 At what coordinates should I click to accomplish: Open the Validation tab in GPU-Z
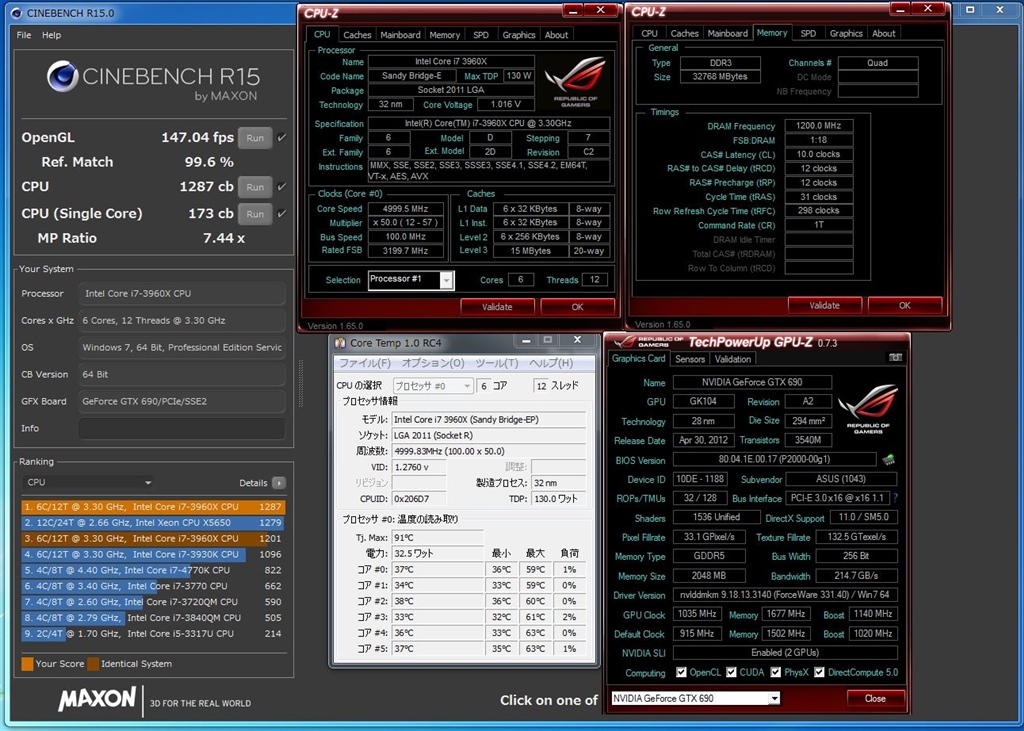(732, 359)
